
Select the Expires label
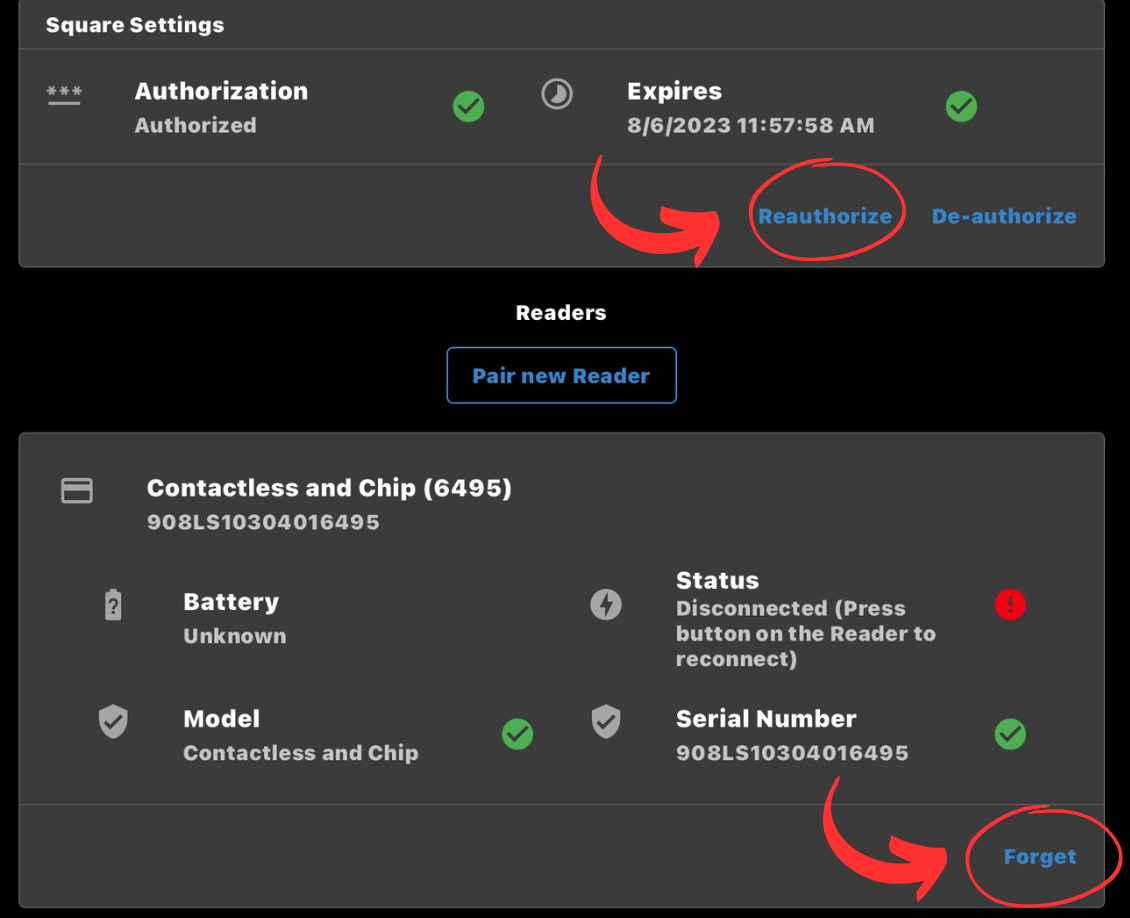click(675, 92)
